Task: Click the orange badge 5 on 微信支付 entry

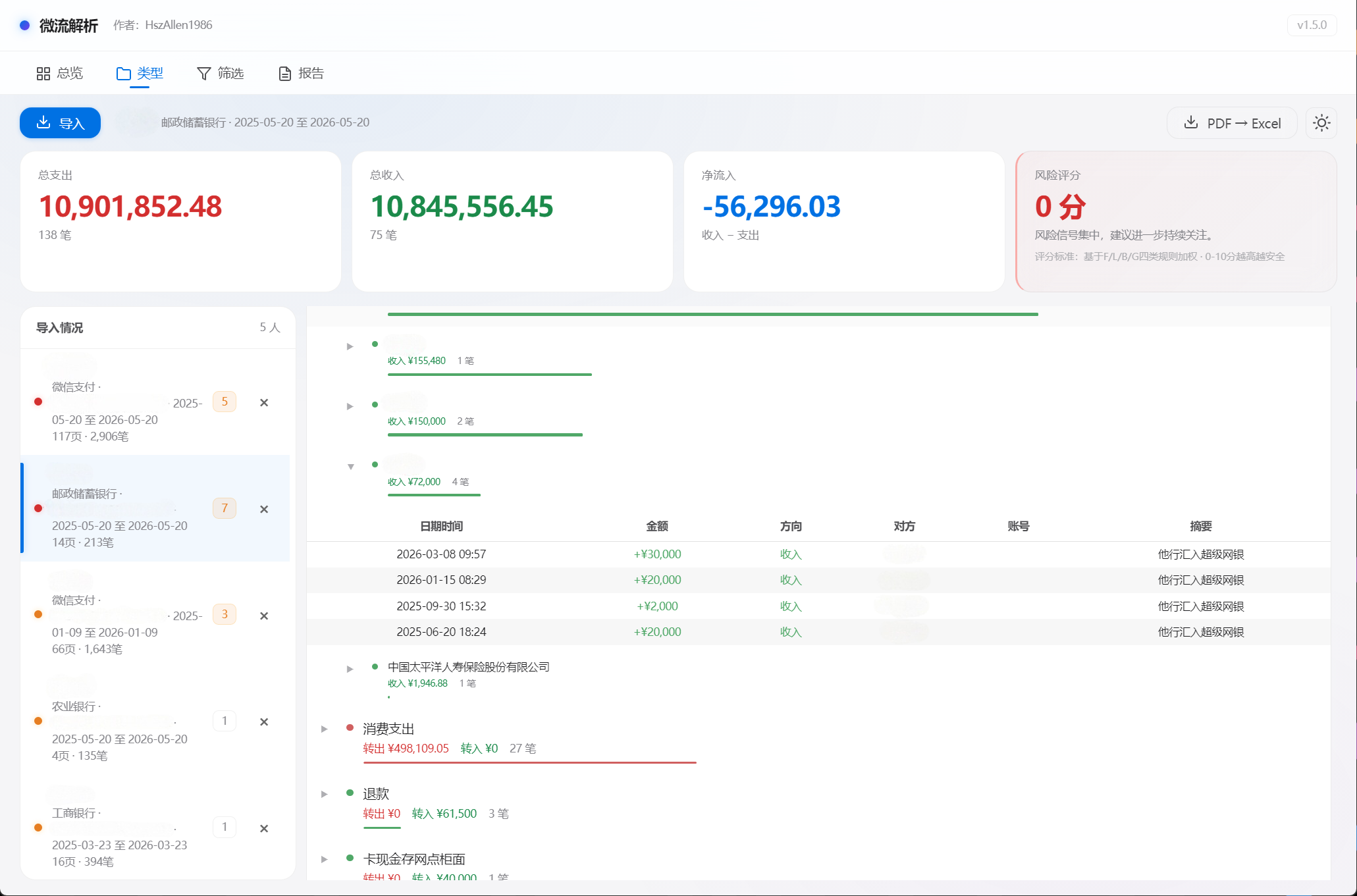Action: (x=225, y=402)
